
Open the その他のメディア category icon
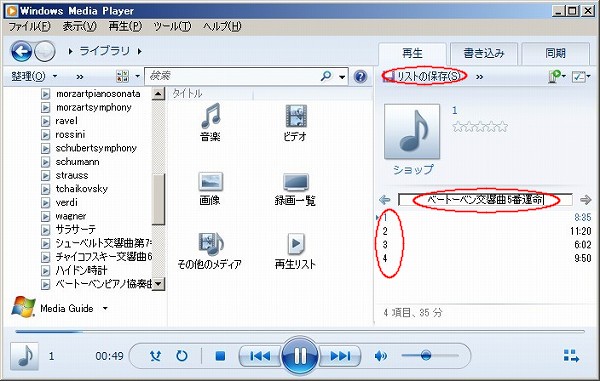pyautogui.click(x=210, y=244)
